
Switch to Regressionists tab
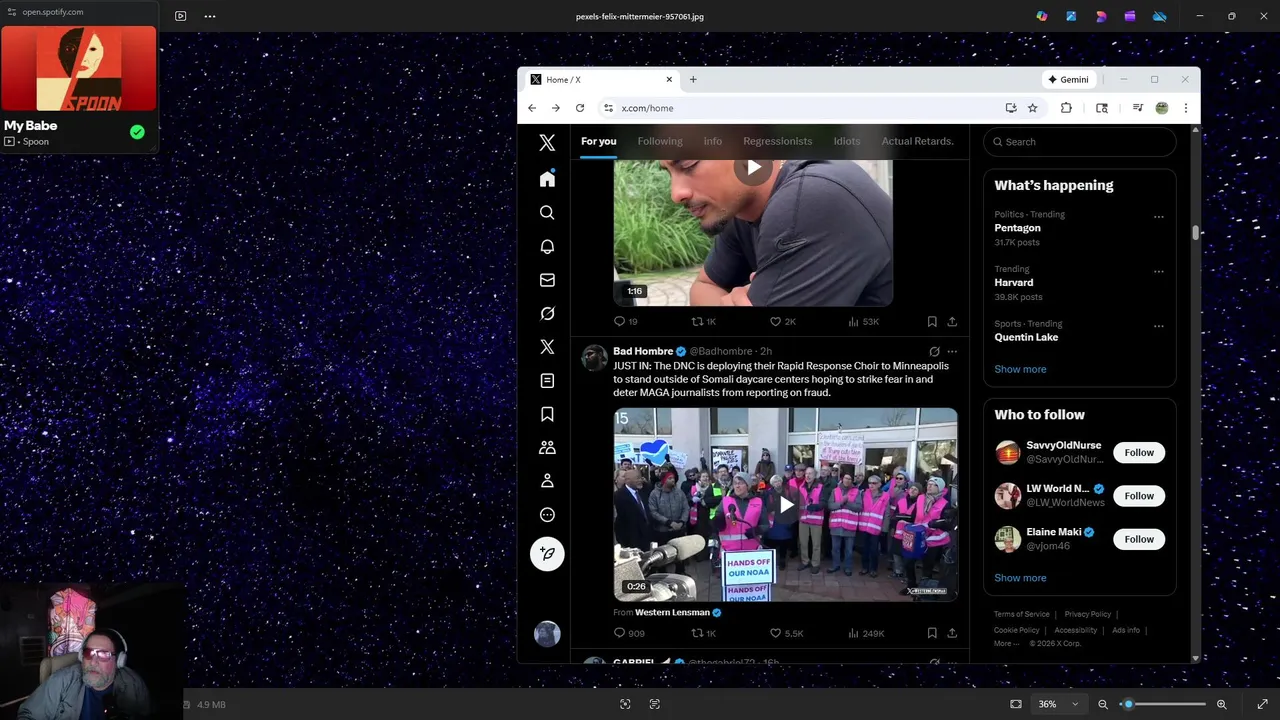[x=778, y=141]
